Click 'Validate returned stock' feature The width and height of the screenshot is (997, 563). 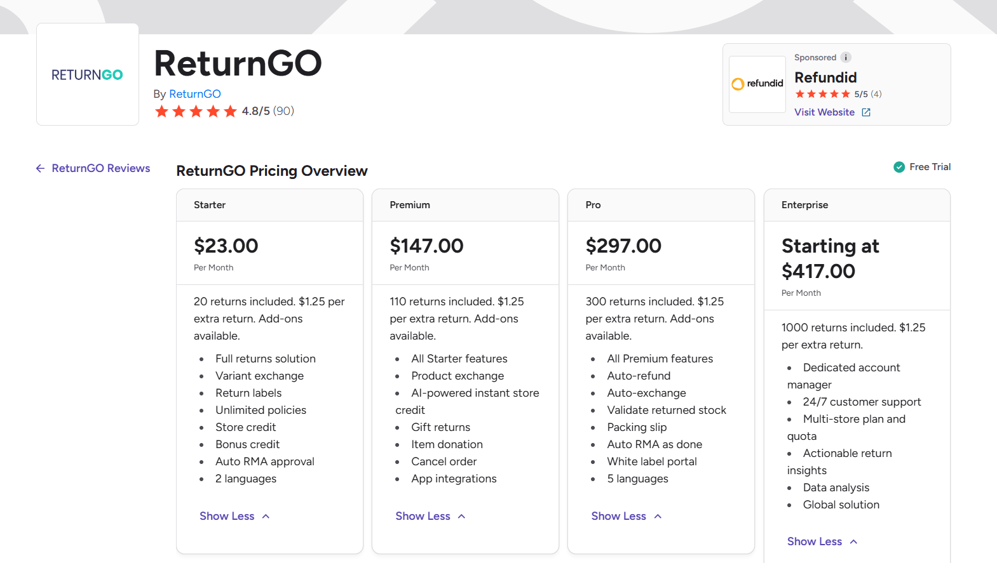coord(666,410)
